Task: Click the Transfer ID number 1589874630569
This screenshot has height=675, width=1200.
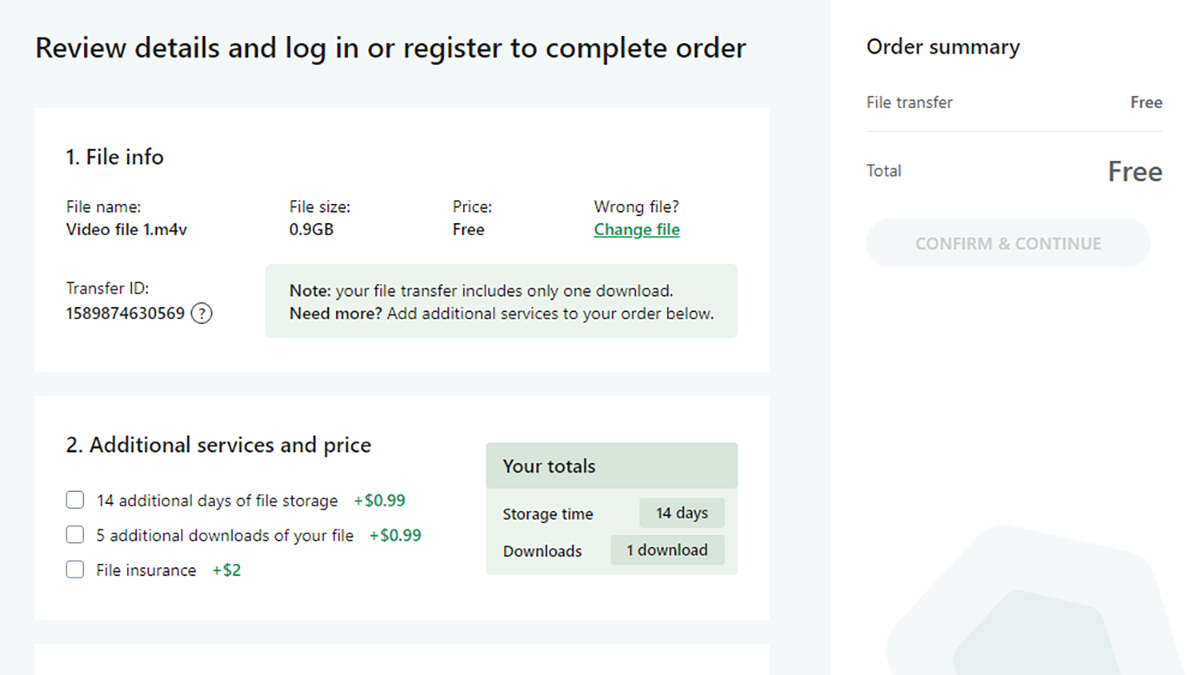Action: [x=125, y=314]
